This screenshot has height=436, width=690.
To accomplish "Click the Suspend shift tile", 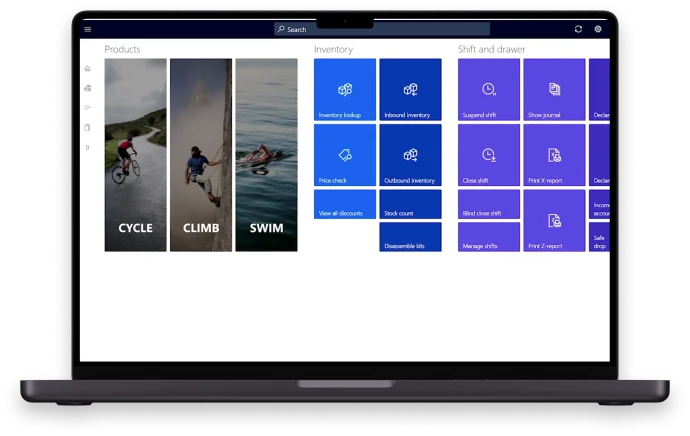I will coord(489,89).
